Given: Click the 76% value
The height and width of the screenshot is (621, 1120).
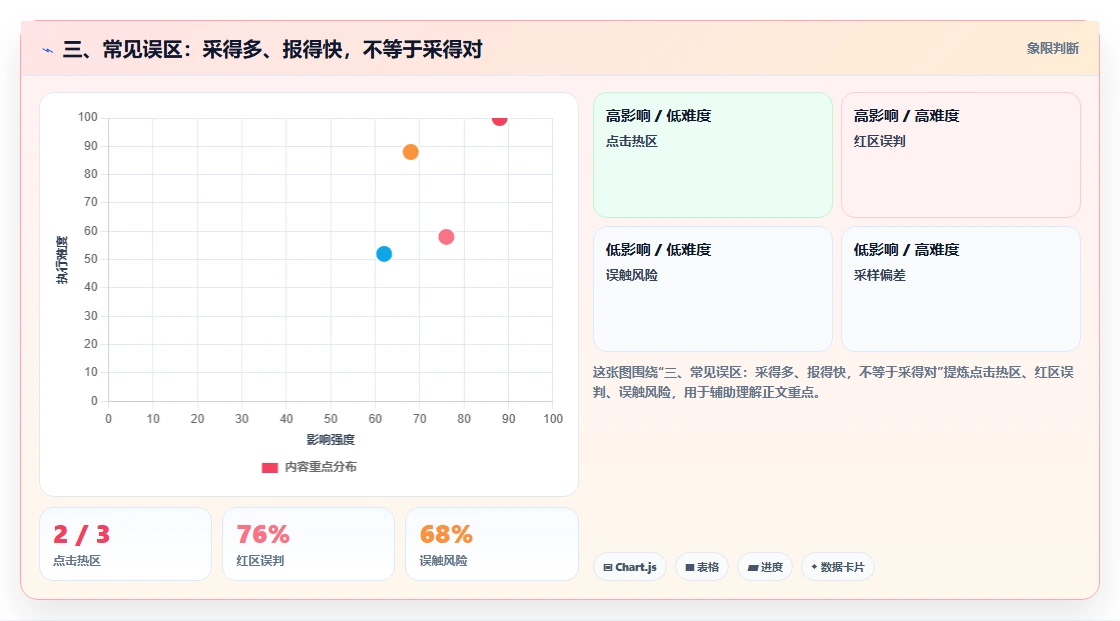Looking at the screenshot, I should 263,535.
